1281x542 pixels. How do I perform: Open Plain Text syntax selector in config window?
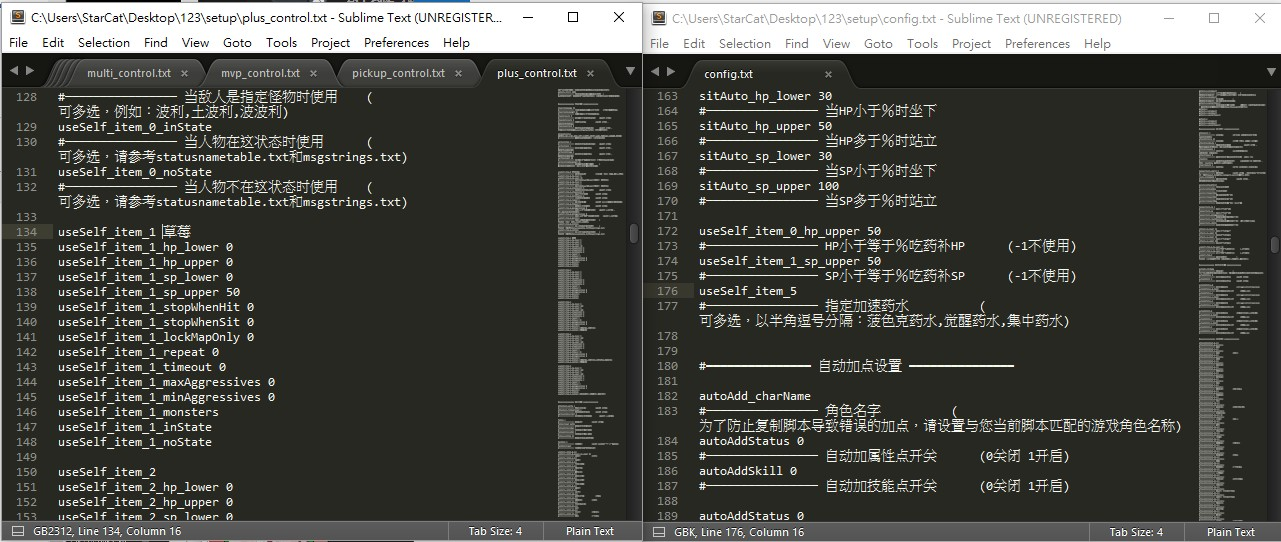1230,532
